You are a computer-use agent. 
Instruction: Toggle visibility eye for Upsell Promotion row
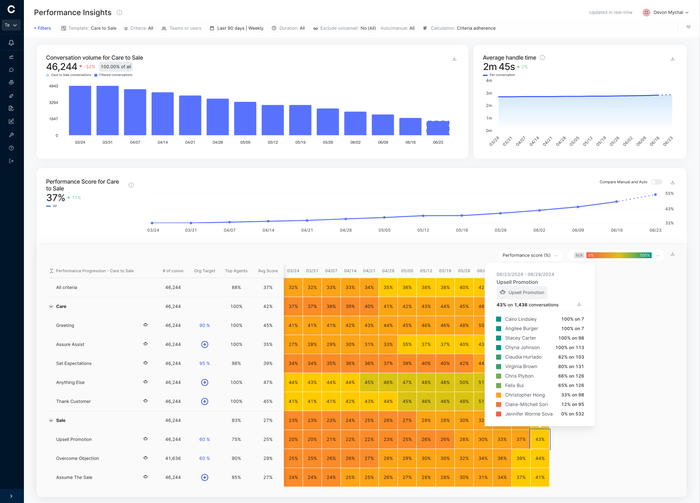(x=146, y=439)
